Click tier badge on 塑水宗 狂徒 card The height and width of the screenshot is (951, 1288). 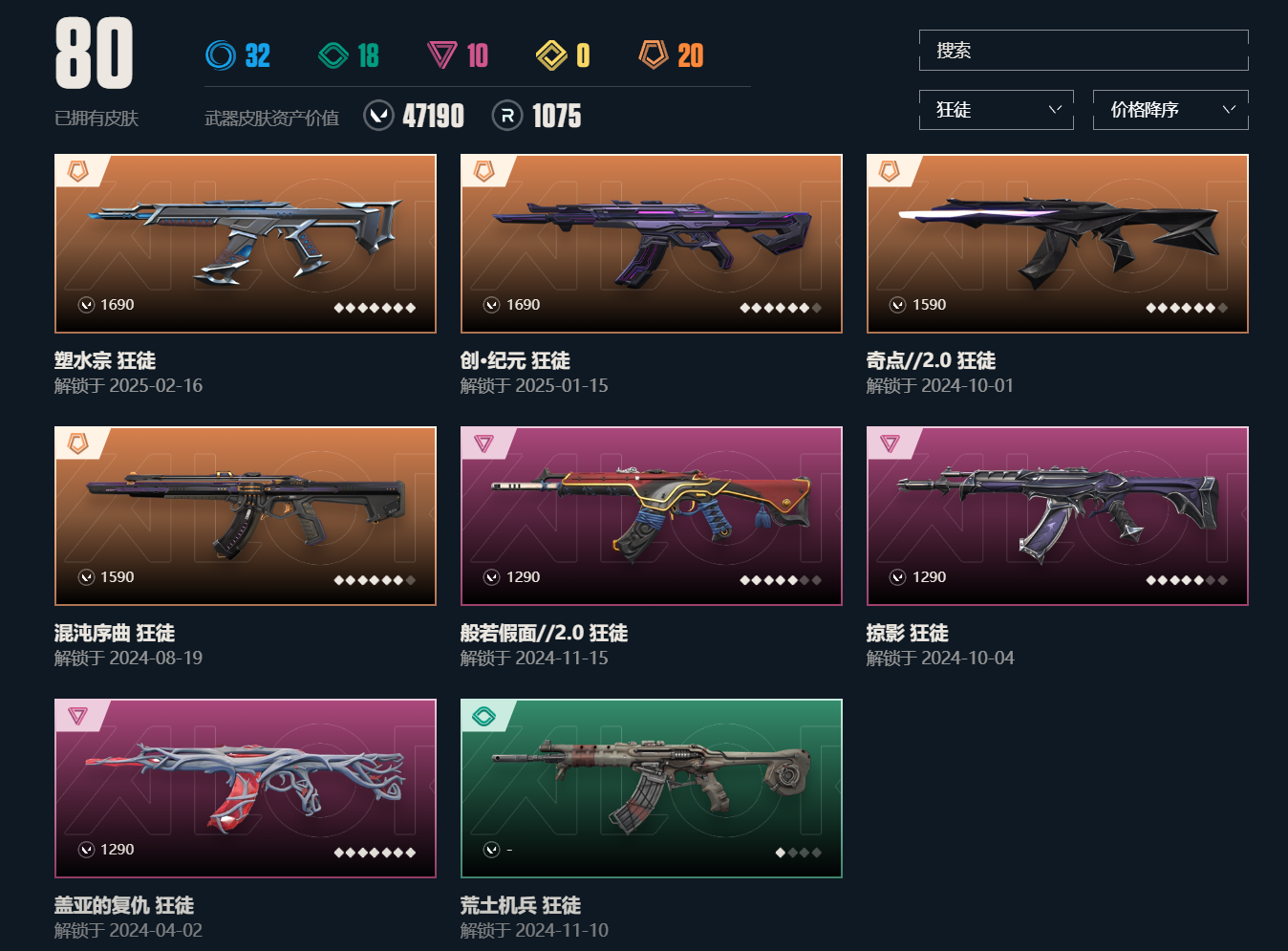[x=77, y=171]
